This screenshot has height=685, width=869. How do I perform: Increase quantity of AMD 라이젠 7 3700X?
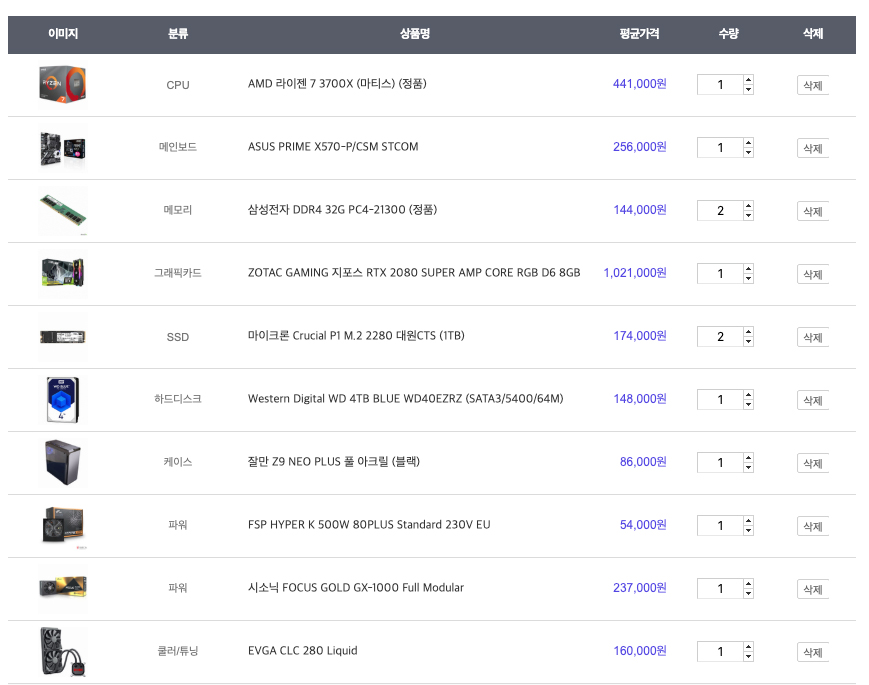[x=748, y=80]
